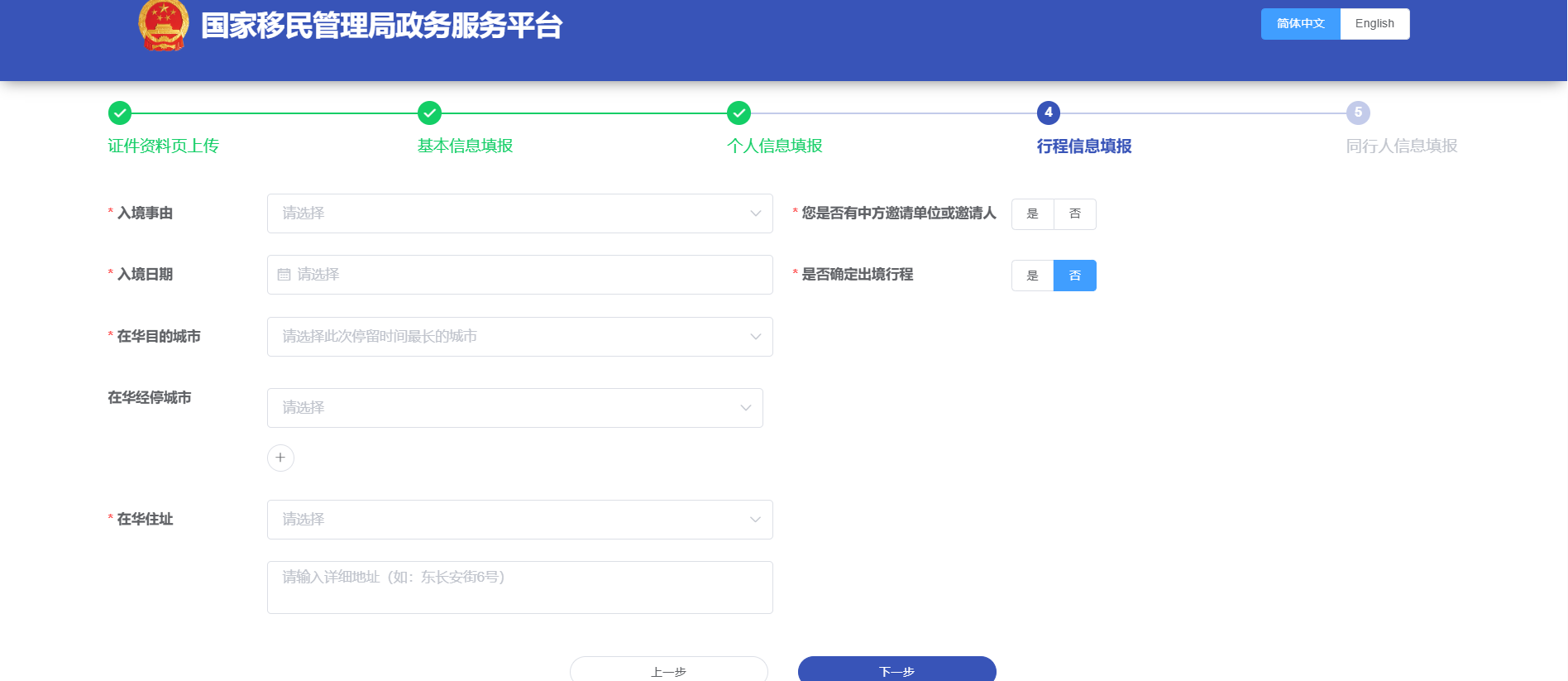Click the 您是否有中方邀请单位或邀请人 label
Image resolution: width=1568 pixels, height=681 pixels.
click(x=899, y=213)
